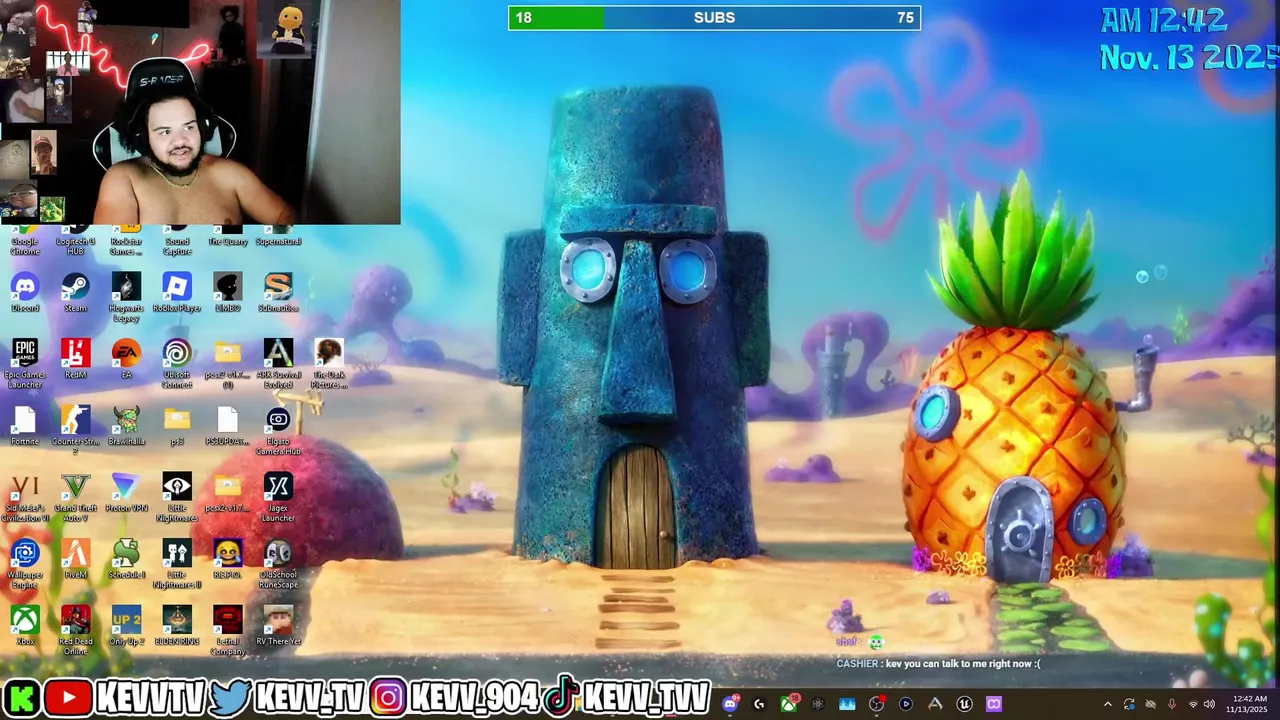Open the Wi-Fi network tray icon
The height and width of the screenshot is (720, 1280).
coord(1192,704)
